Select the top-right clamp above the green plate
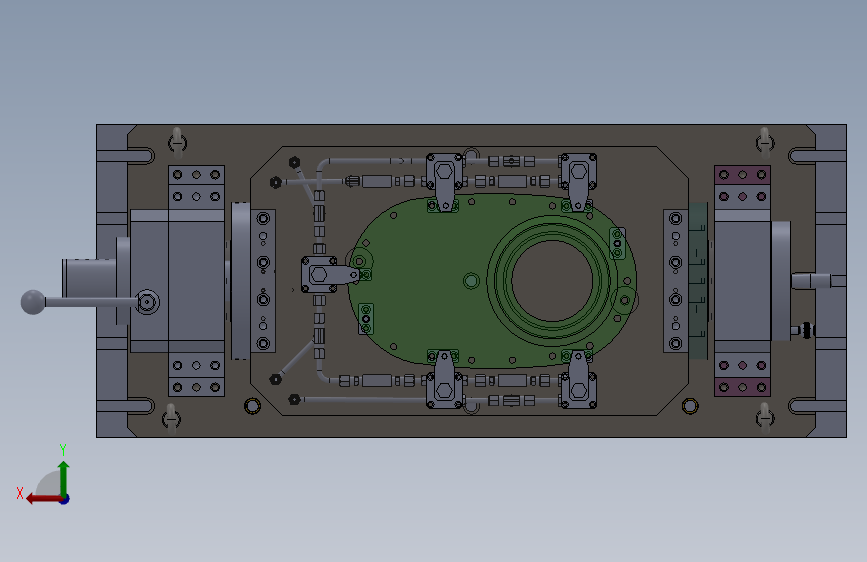Screen dimensions: 867x562 [578, 181]
